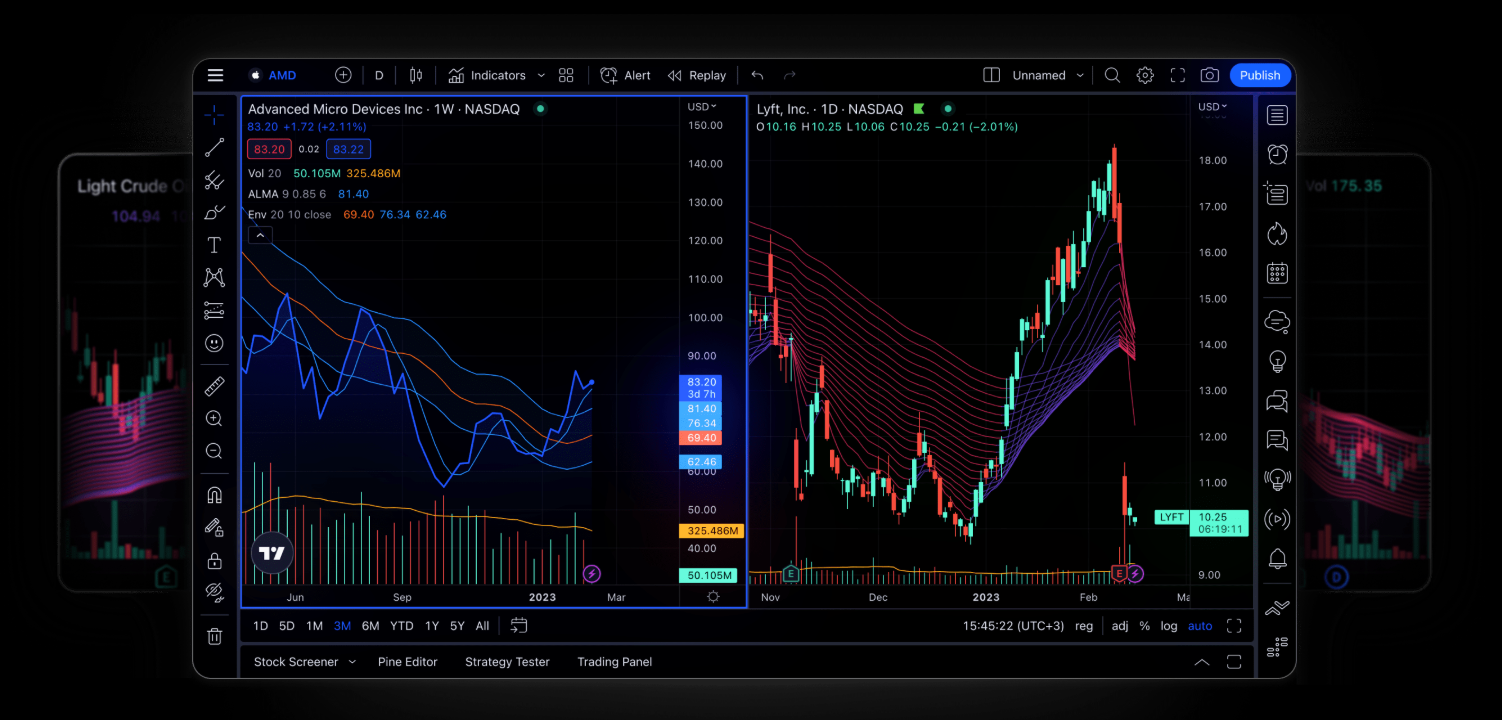Collapse the bottom panel chevron
This screenshot has height=720, width=1502.
tap(1202, 662)
